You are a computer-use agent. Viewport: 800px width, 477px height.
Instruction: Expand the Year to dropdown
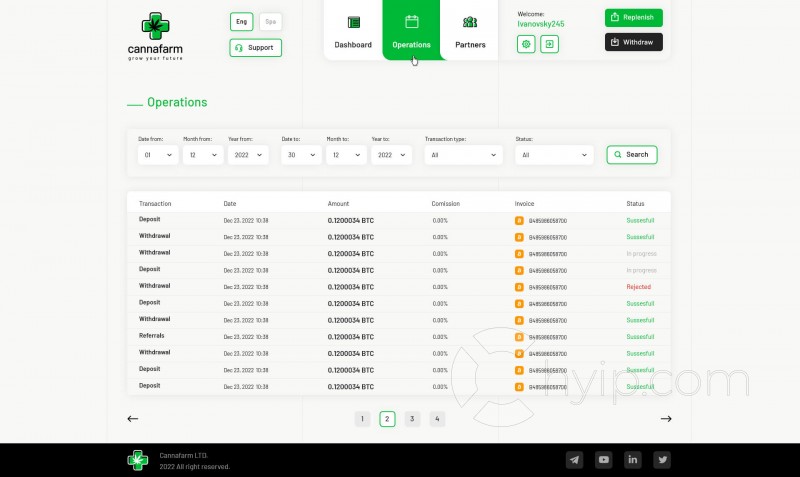(391, 155)
